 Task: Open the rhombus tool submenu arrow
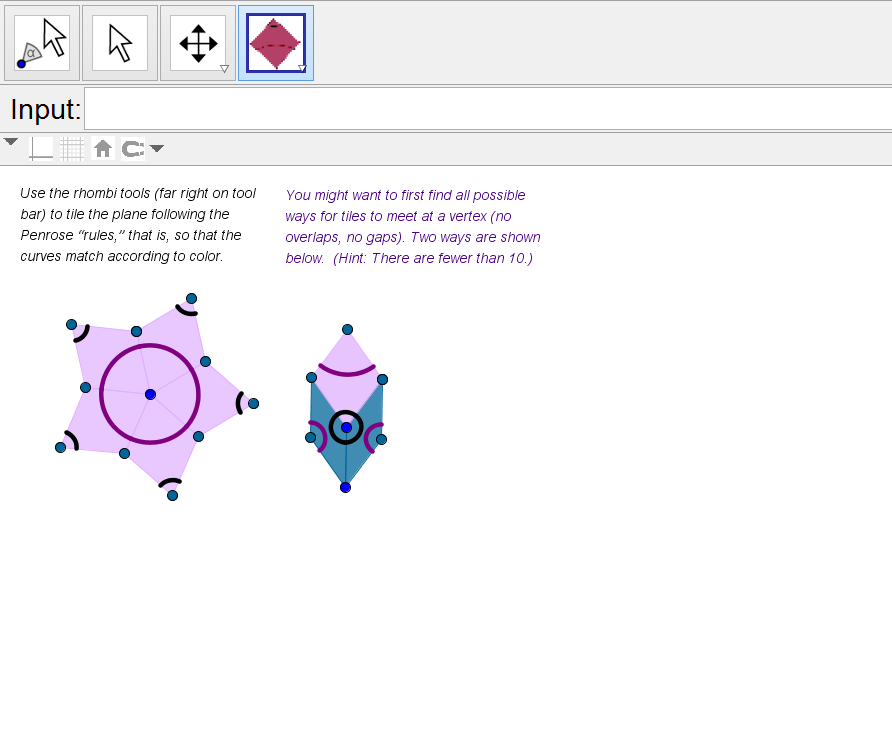[x=302, y=69]
